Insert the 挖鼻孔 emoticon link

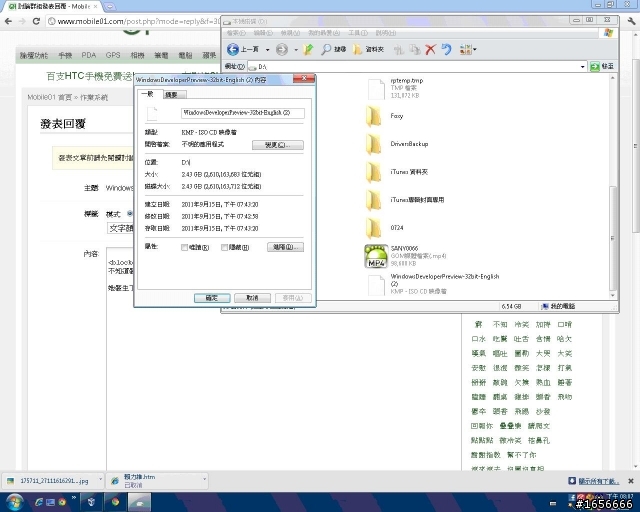click(x=538, y=441)
